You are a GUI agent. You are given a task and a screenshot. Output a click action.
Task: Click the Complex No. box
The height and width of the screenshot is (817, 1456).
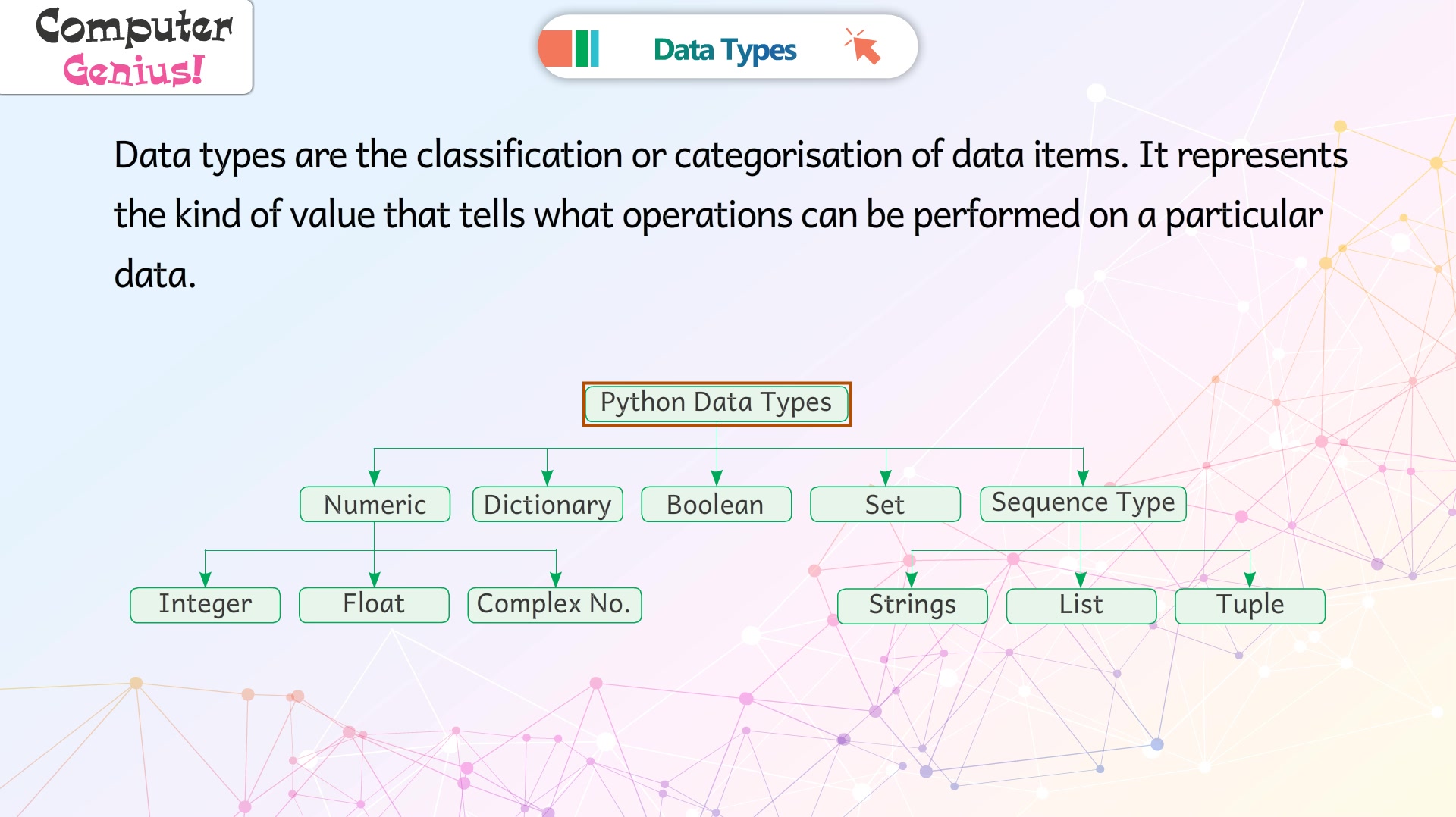[554, 605]
